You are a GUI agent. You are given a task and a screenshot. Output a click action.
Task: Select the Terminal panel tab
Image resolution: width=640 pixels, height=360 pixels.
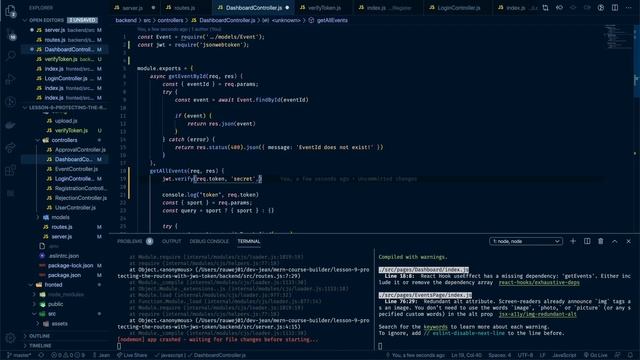(x=249, y=241)
